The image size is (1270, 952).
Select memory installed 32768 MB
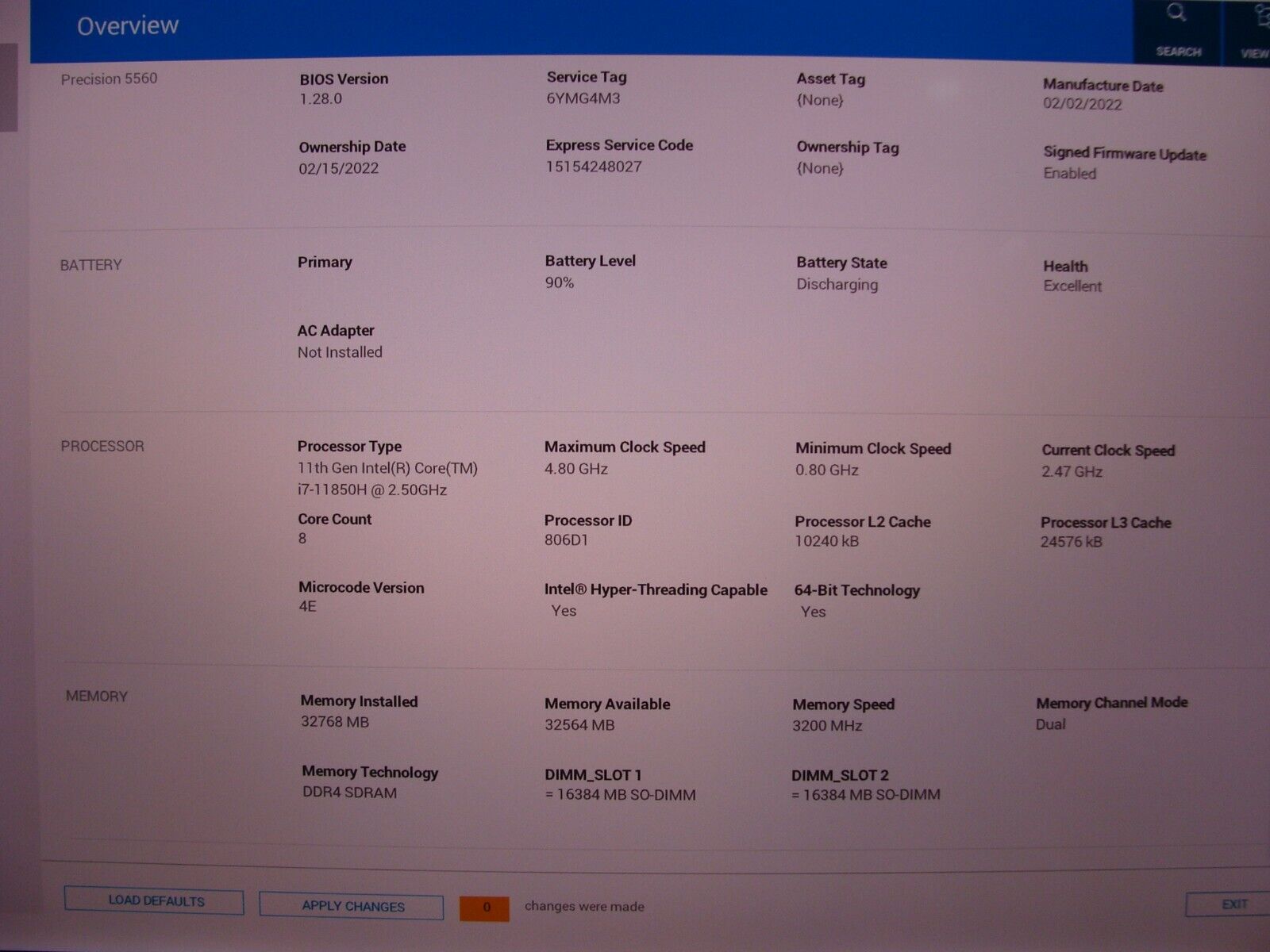click(335, 722)
